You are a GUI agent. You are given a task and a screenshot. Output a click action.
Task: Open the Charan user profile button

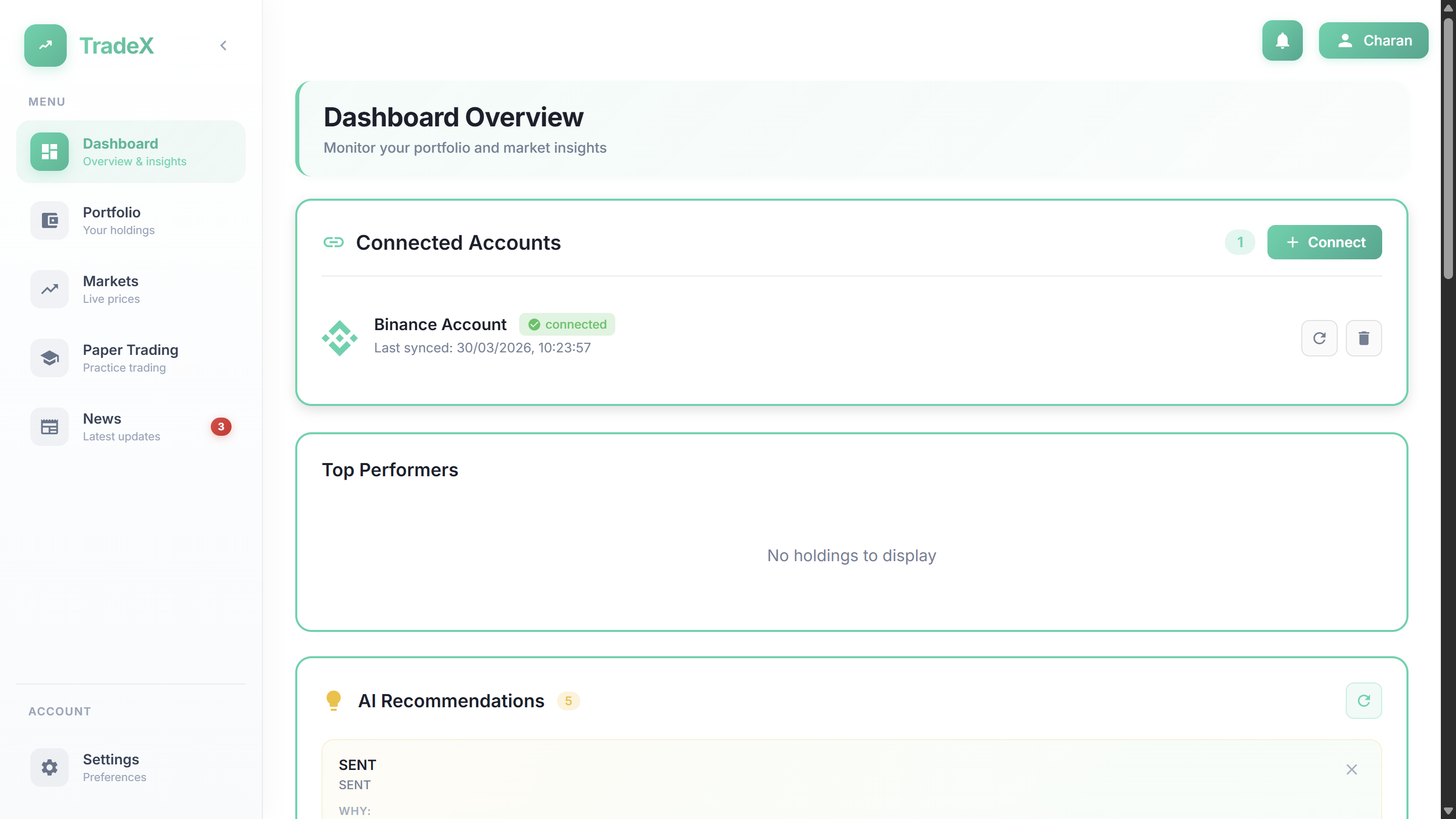[1373, 40]
